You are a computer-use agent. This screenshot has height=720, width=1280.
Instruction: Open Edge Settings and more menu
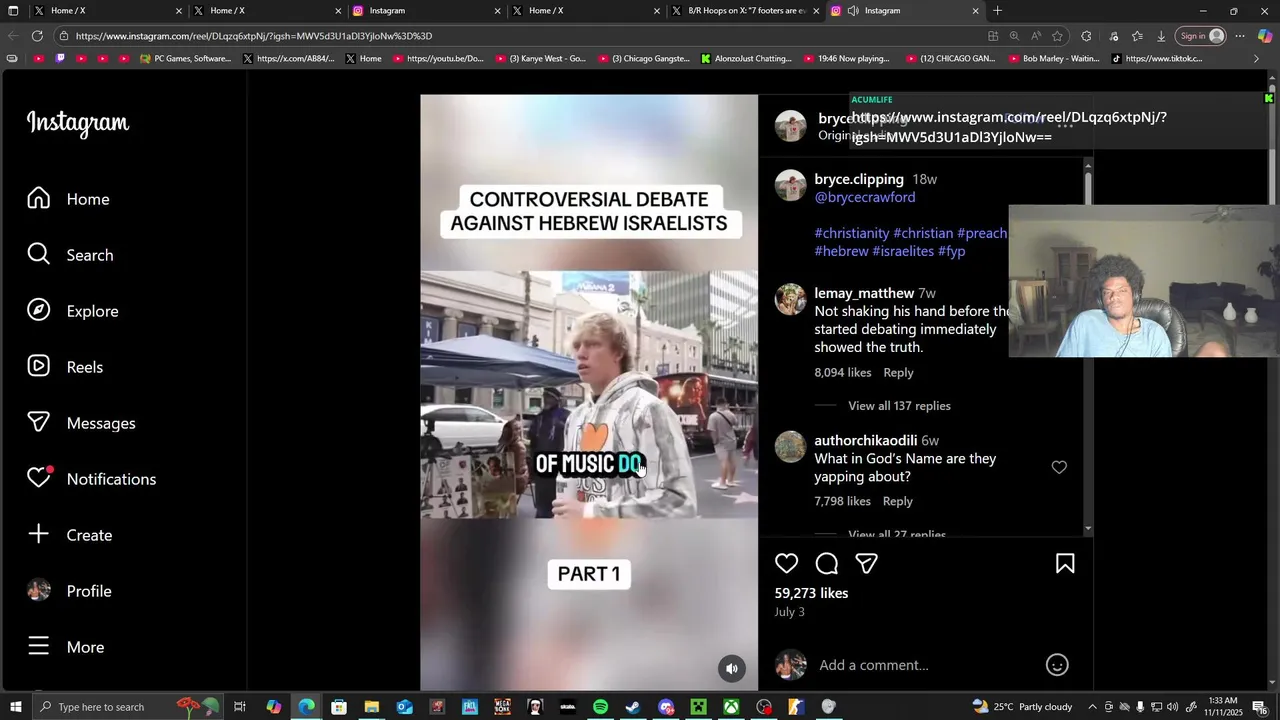(x=1240, y=36)
